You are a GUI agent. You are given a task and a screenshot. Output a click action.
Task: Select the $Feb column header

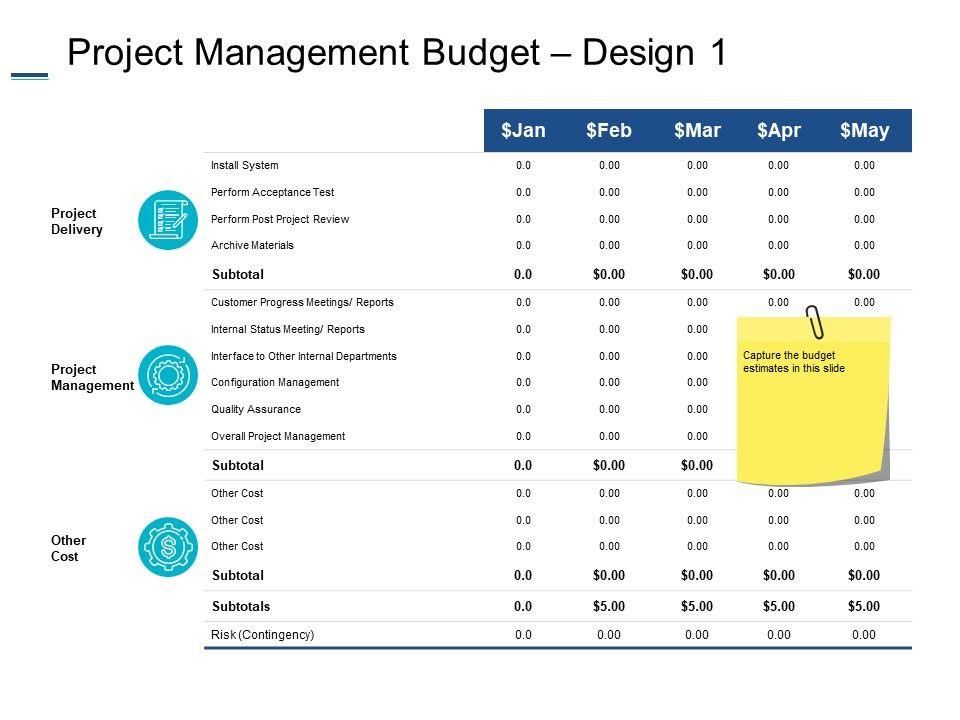point(608,130)
